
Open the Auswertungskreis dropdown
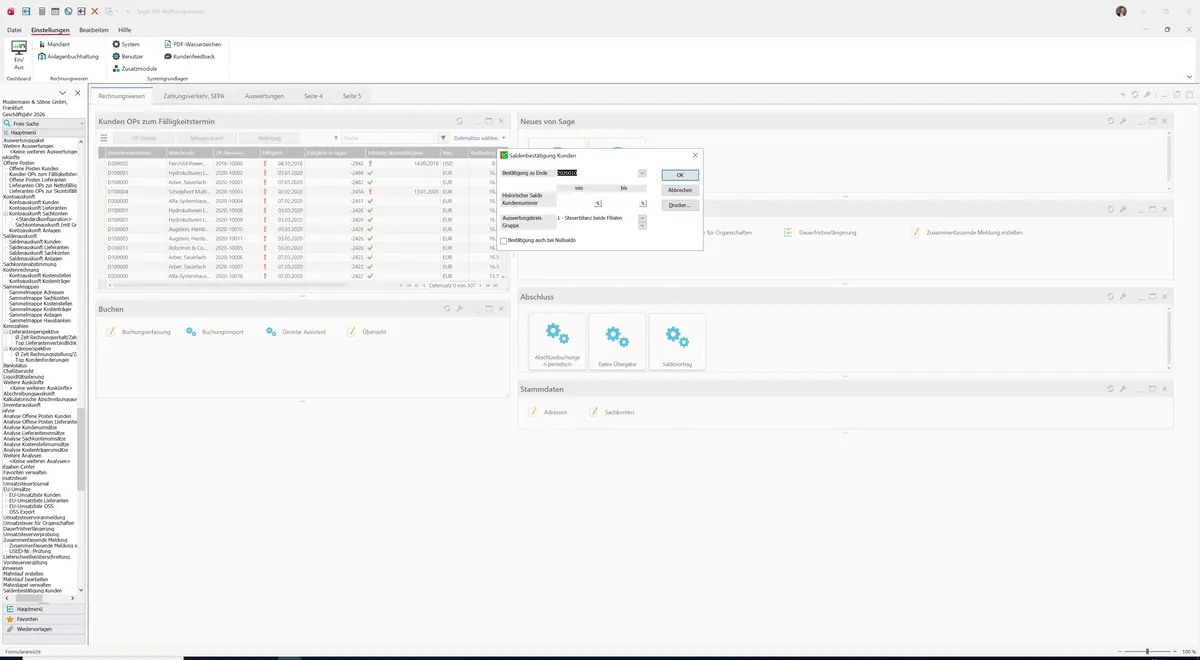[x=642, y=218]
